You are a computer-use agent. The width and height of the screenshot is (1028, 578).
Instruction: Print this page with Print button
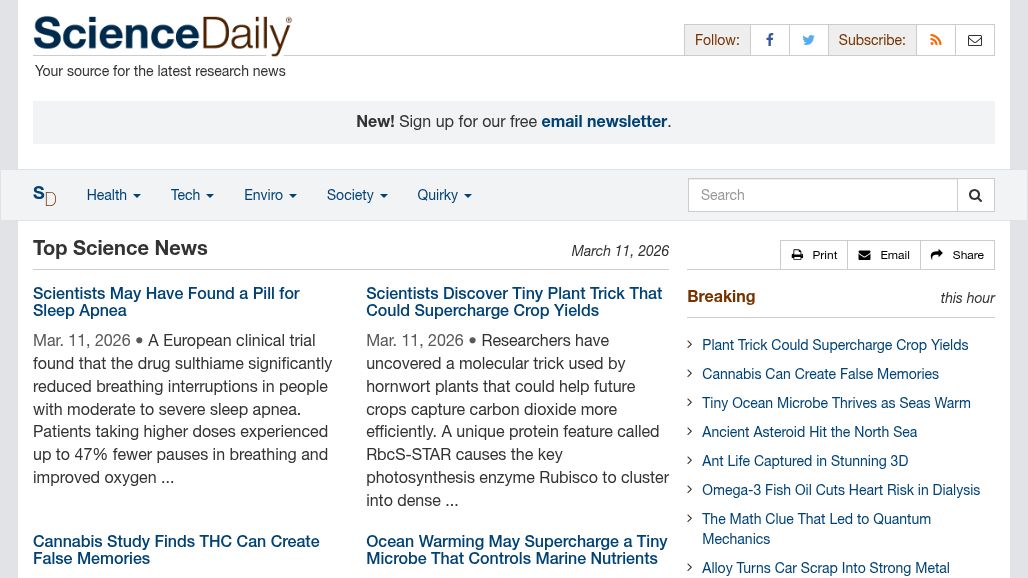(814, 255)
